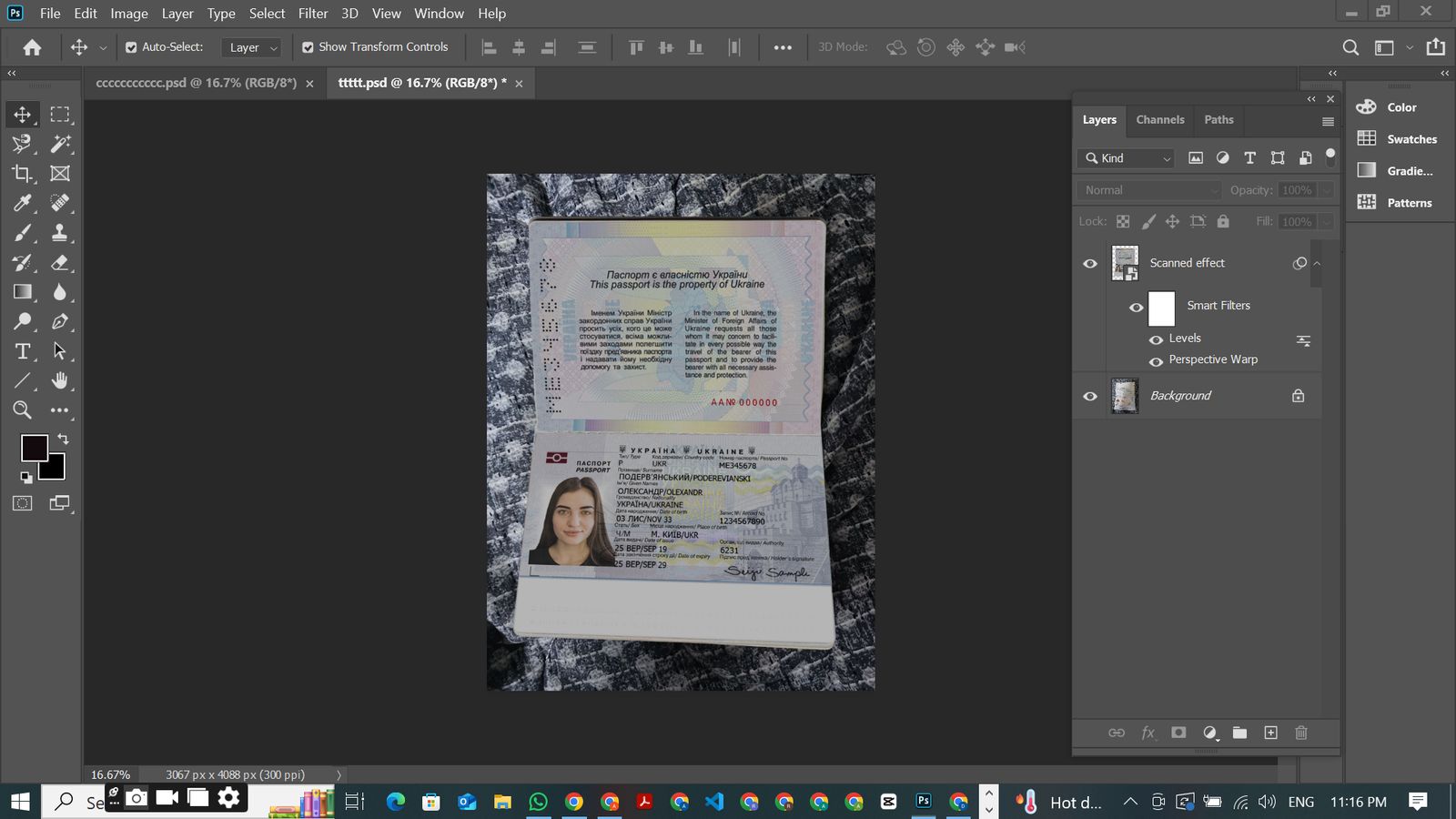Open the Filter menu
1456x819 pixels.
point(313,14)
